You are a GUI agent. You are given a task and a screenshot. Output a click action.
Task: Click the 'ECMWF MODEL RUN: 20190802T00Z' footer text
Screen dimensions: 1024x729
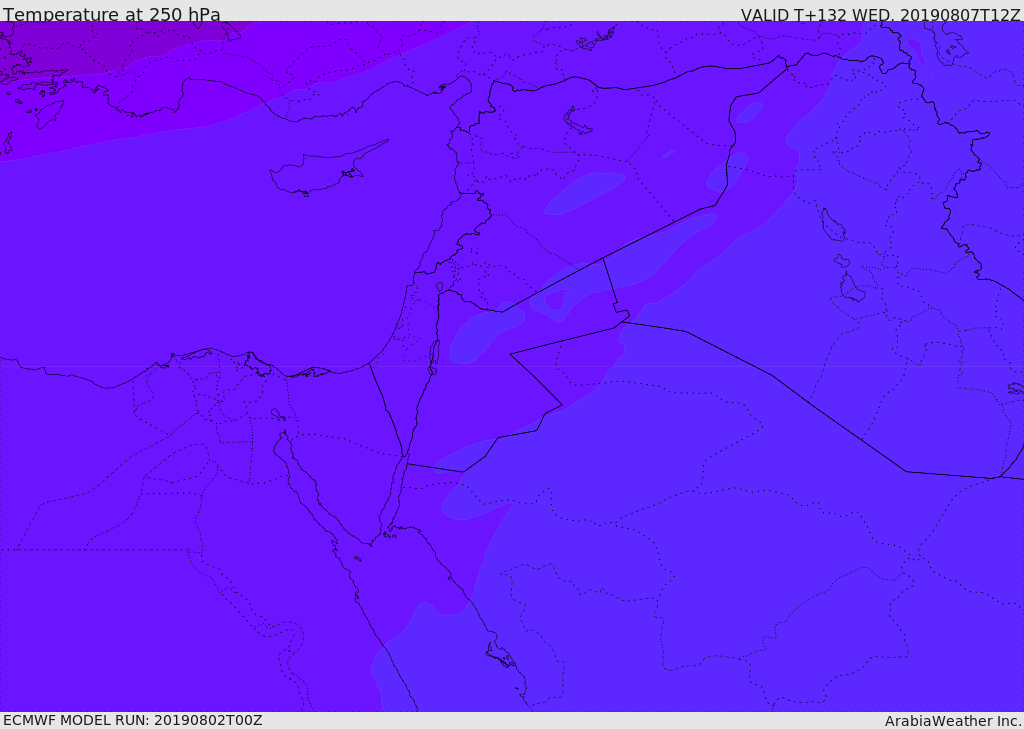[x=133, y=720]
